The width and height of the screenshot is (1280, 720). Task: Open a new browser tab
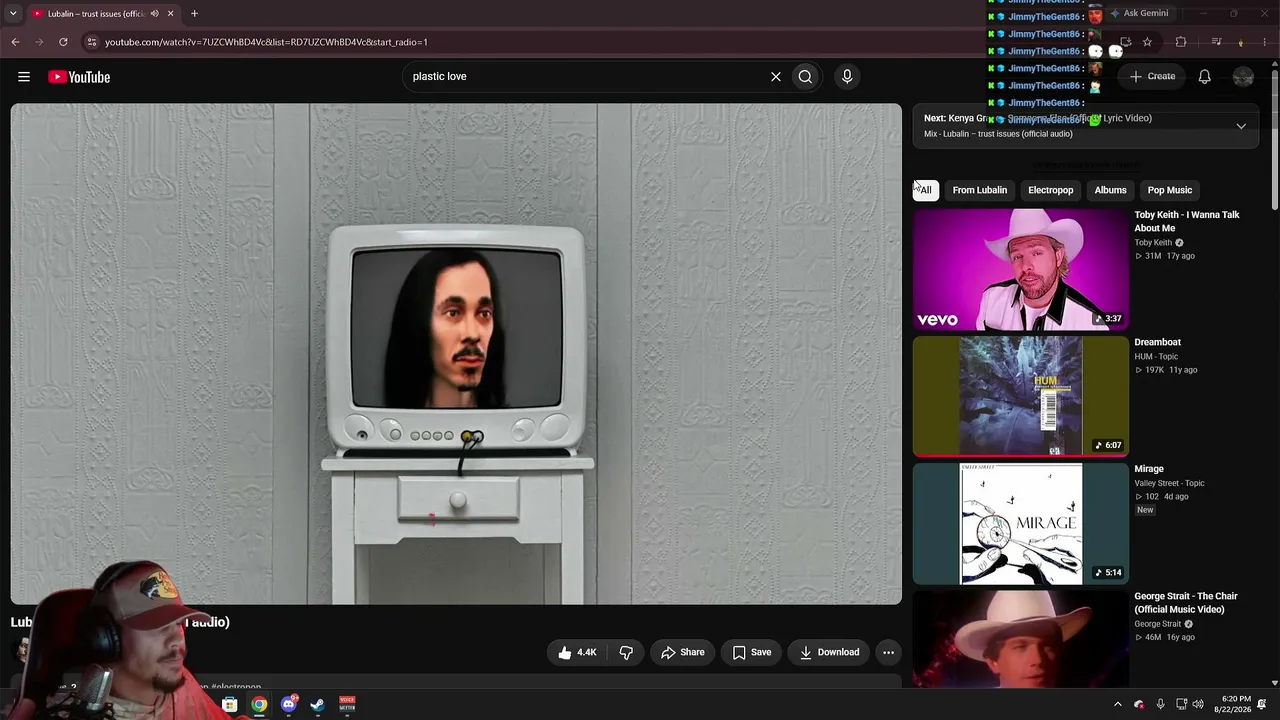(x=194, y=14)
